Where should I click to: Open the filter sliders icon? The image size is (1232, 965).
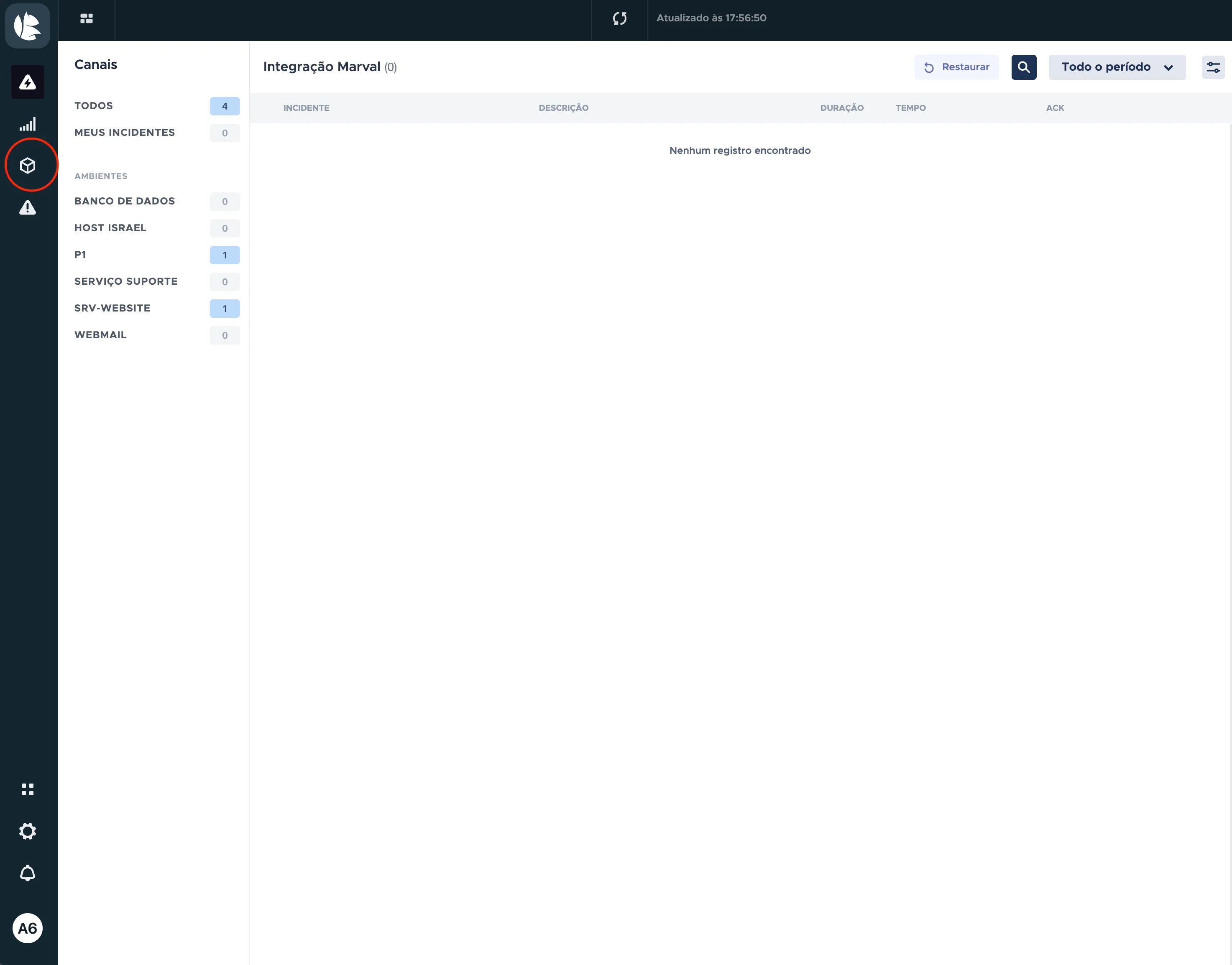[x=1213, y=67]
